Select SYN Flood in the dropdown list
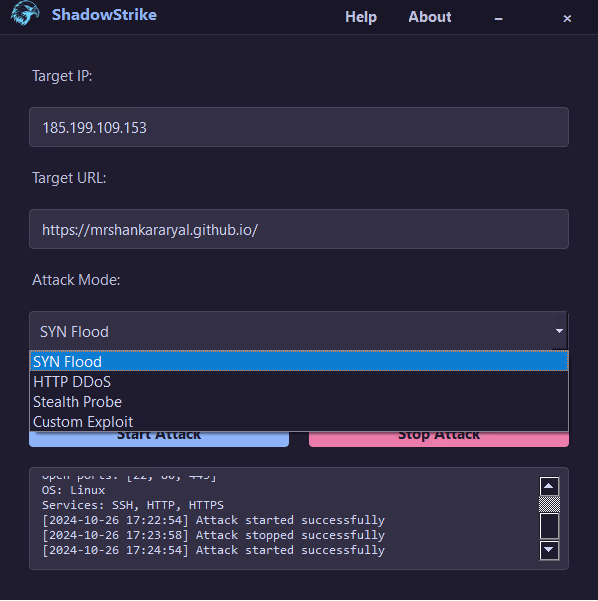This screenshot has height=601, width=598. tap(299, 361)
